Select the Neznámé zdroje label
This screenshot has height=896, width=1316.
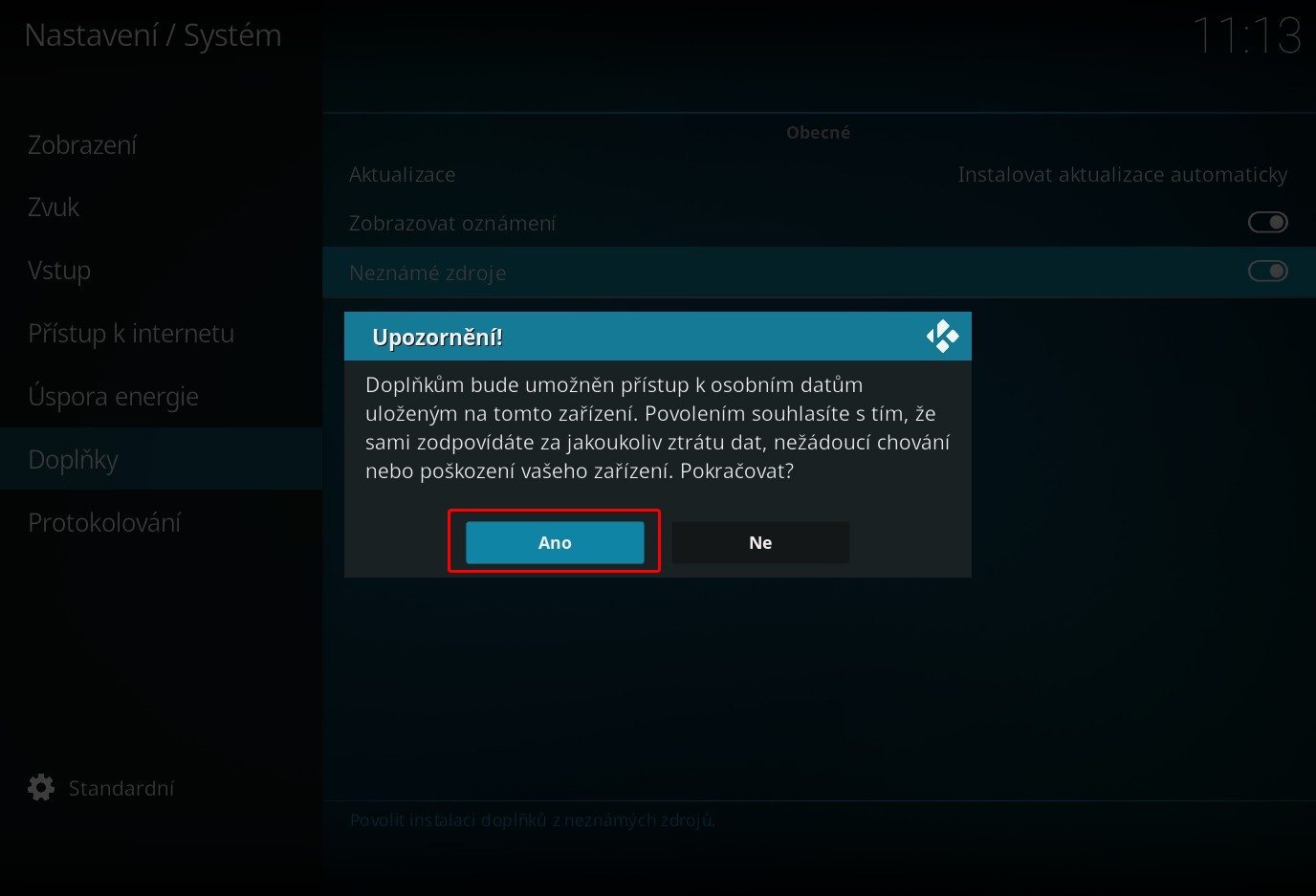pos(428,273)
